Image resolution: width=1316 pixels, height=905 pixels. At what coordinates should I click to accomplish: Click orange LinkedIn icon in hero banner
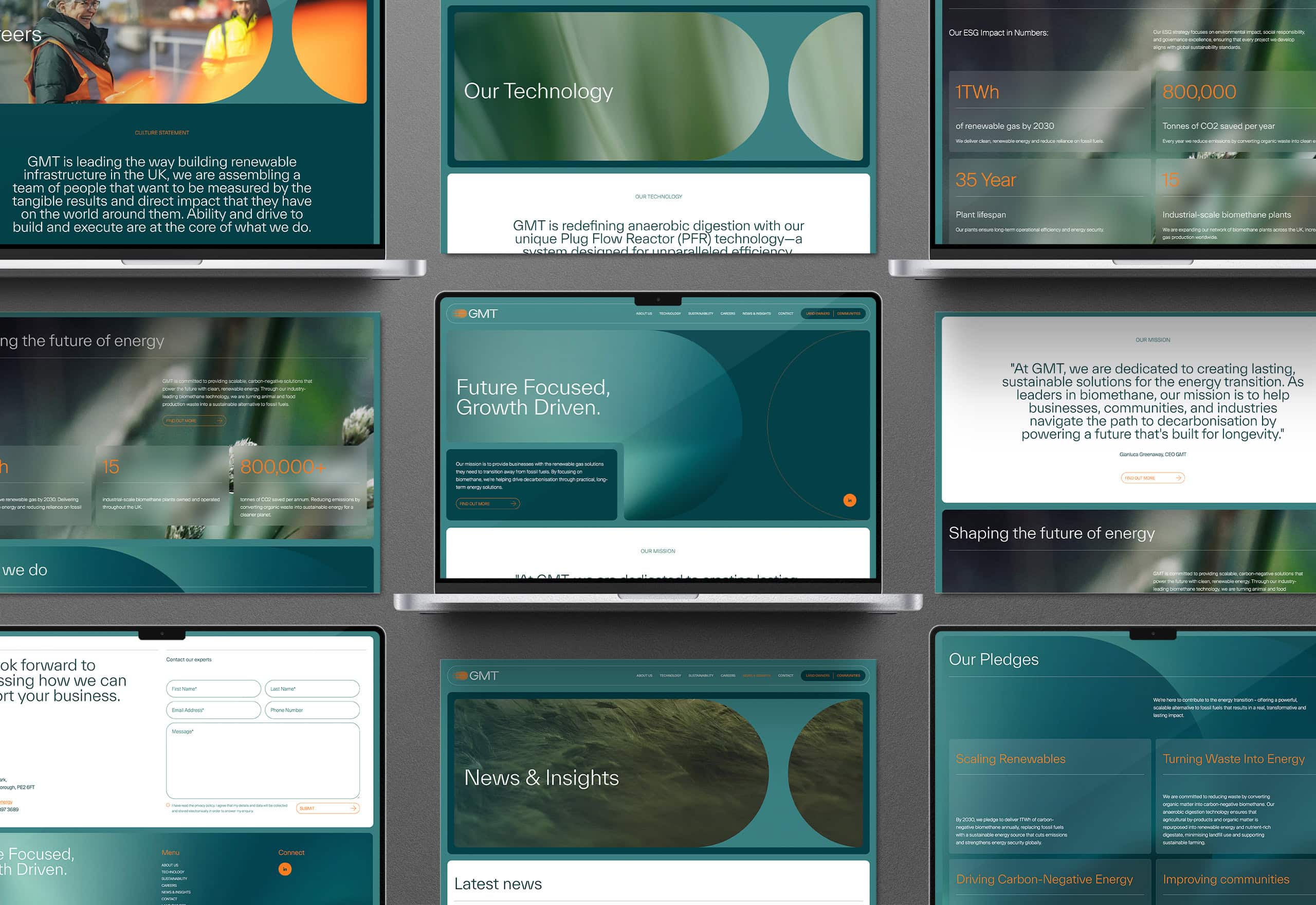[849, 500]
